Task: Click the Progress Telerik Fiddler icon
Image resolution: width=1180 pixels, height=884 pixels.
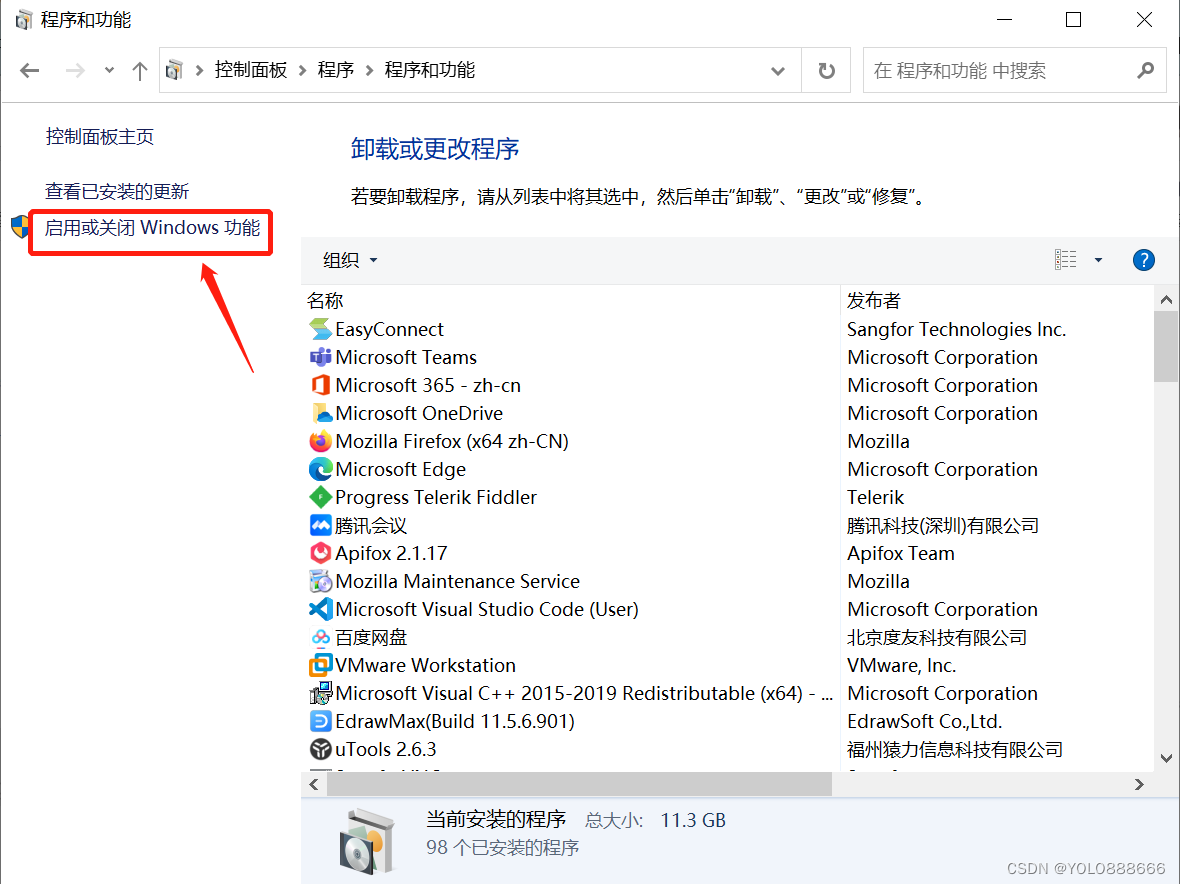Action: (321, 497)
